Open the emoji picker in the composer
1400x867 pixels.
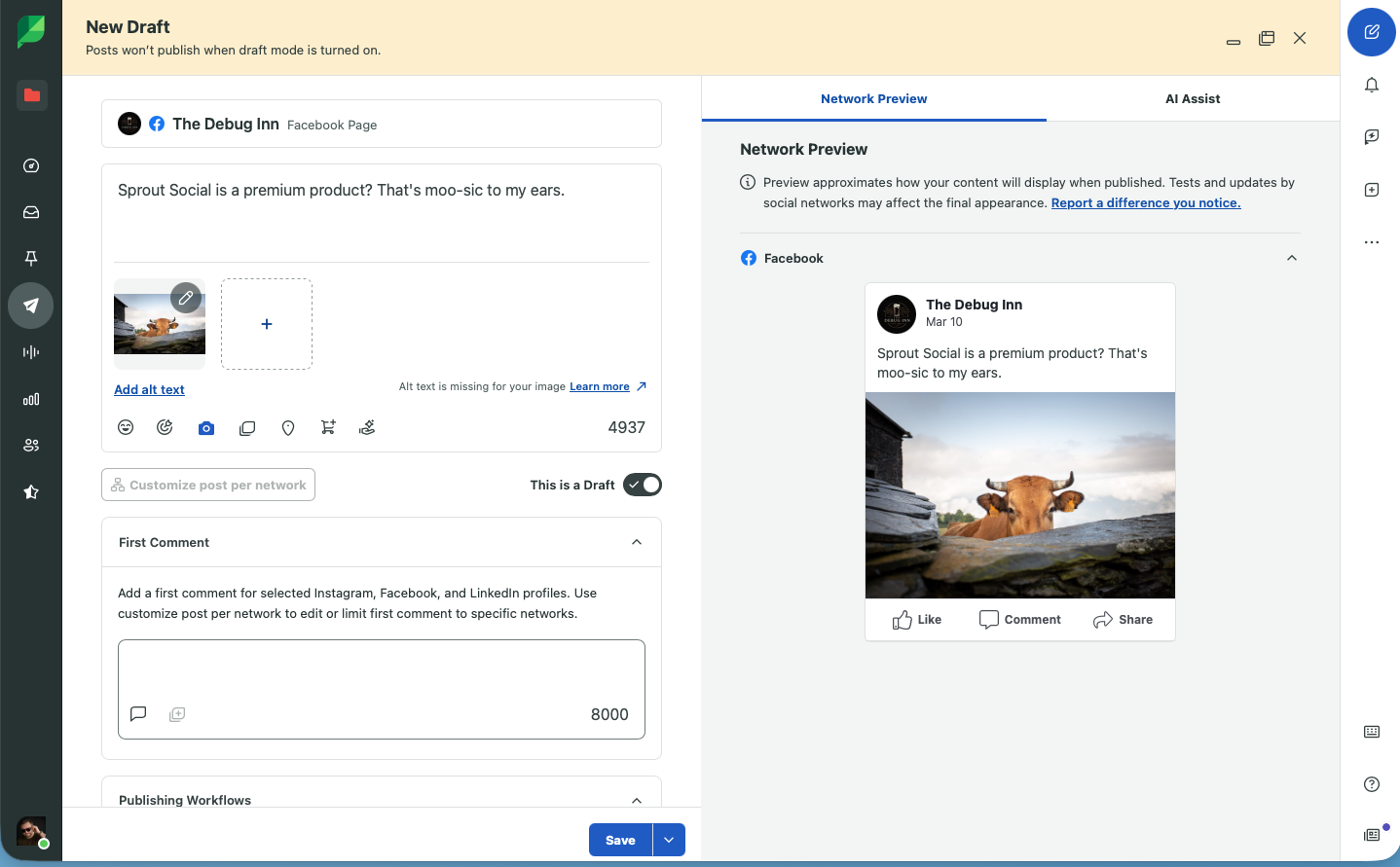click(126, 427)
